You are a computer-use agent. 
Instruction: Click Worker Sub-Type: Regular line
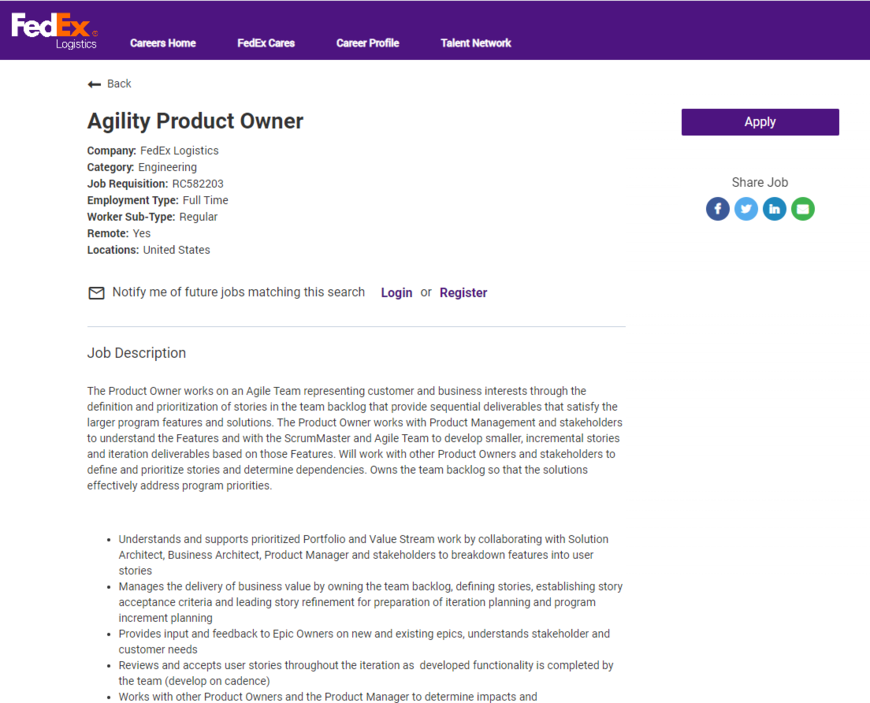point(152,217)
